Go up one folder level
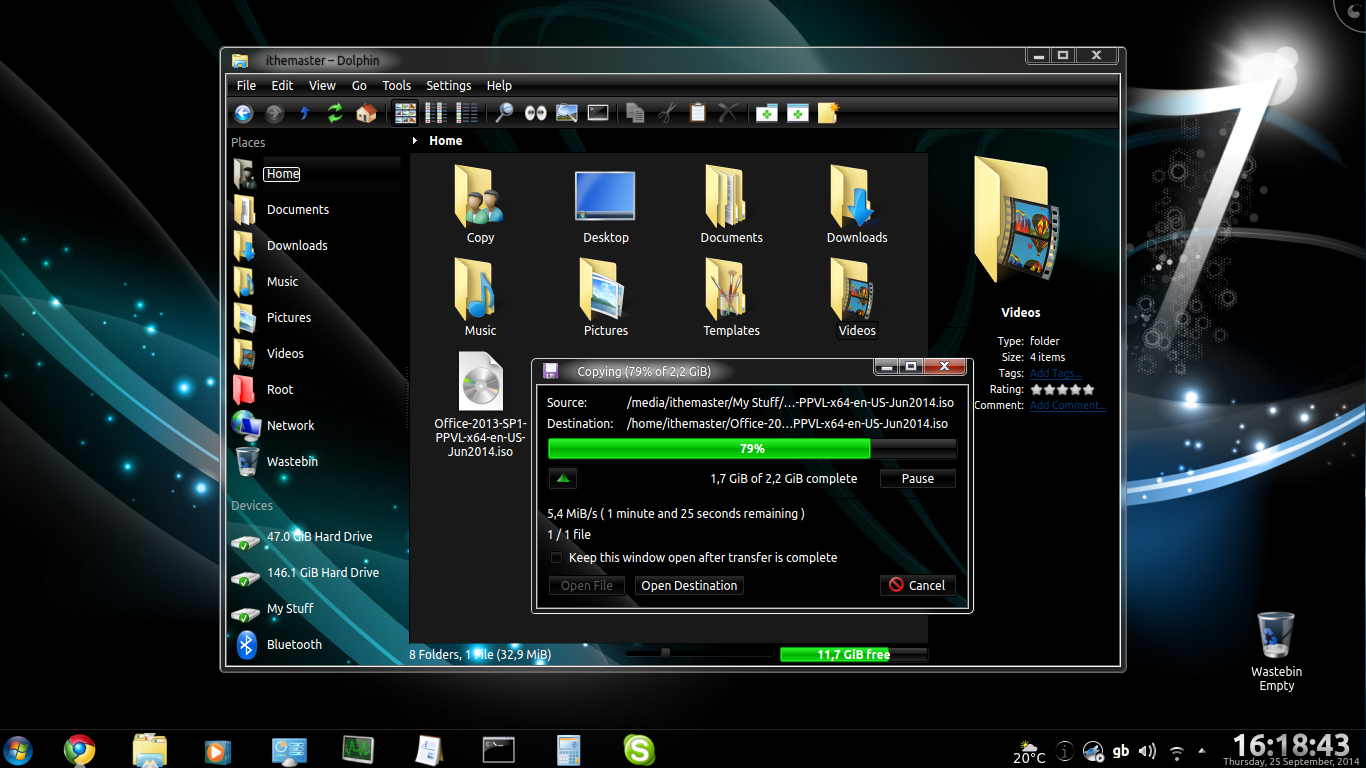Screen dimensions: 1366x768 coord(305,113)
